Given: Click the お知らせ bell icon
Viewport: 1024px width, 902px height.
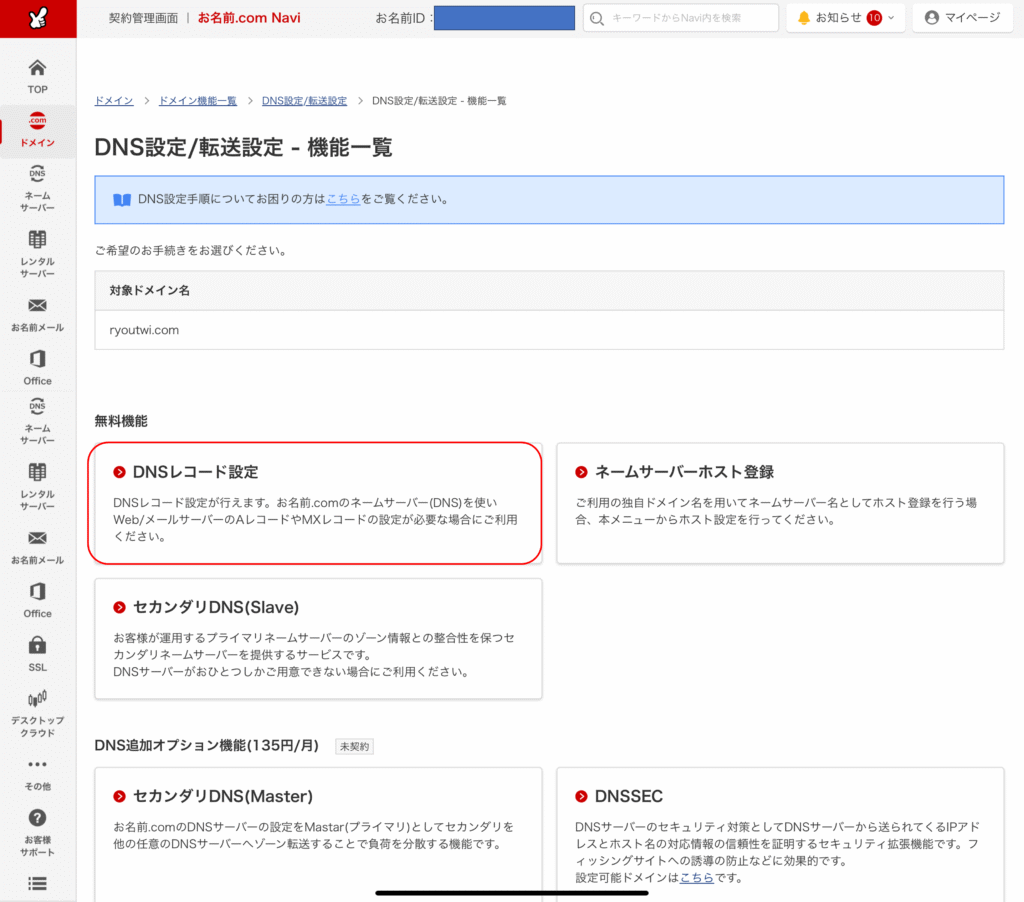Looking at the screenshot, I should [804, 18].
